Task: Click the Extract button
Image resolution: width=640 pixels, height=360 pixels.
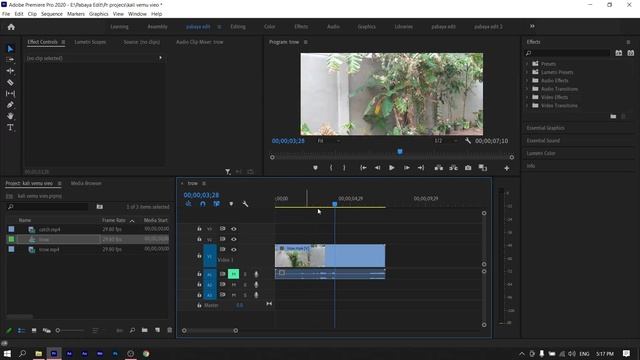Action: click(x=453, y=168)
